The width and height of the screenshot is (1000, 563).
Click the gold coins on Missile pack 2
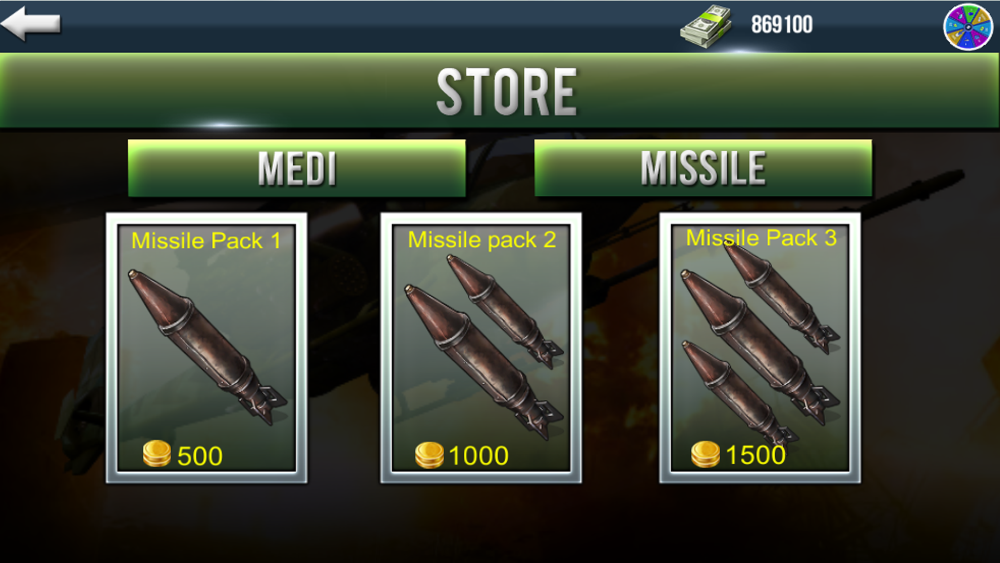(x=429, y=455)
